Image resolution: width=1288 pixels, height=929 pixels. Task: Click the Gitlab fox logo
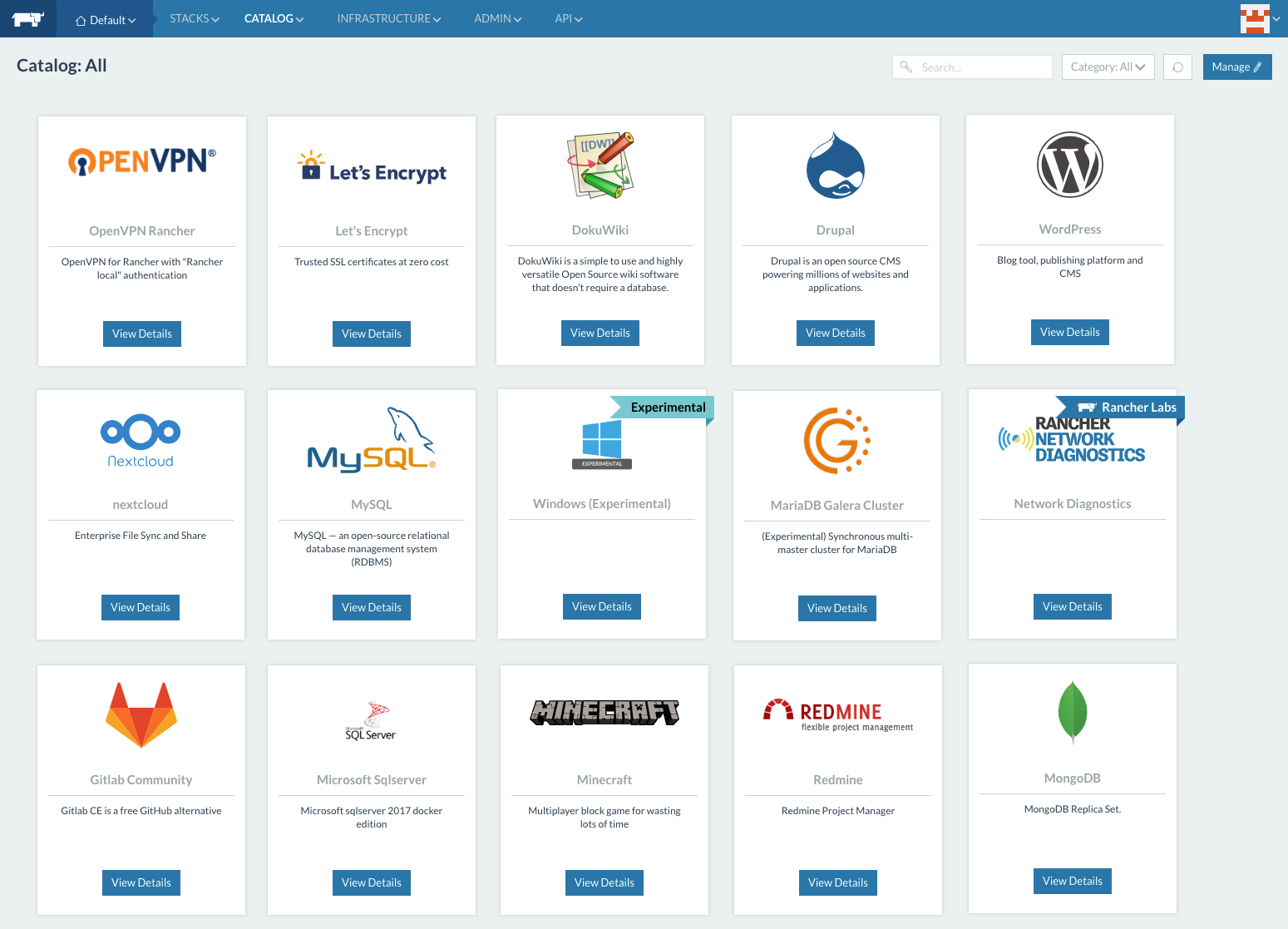pos(141,715)
